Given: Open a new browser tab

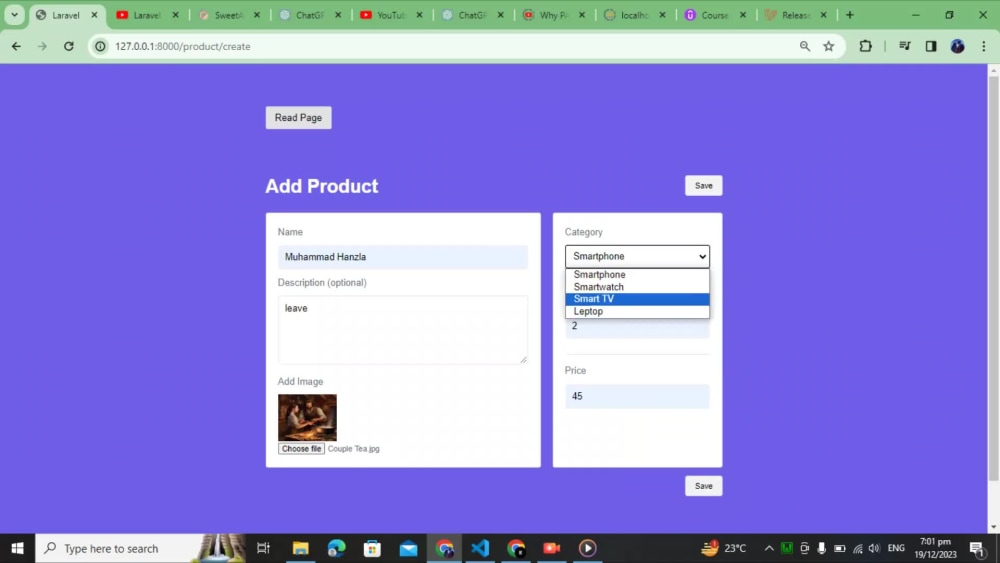Looking at the screenshot, I should click(849, 15).
